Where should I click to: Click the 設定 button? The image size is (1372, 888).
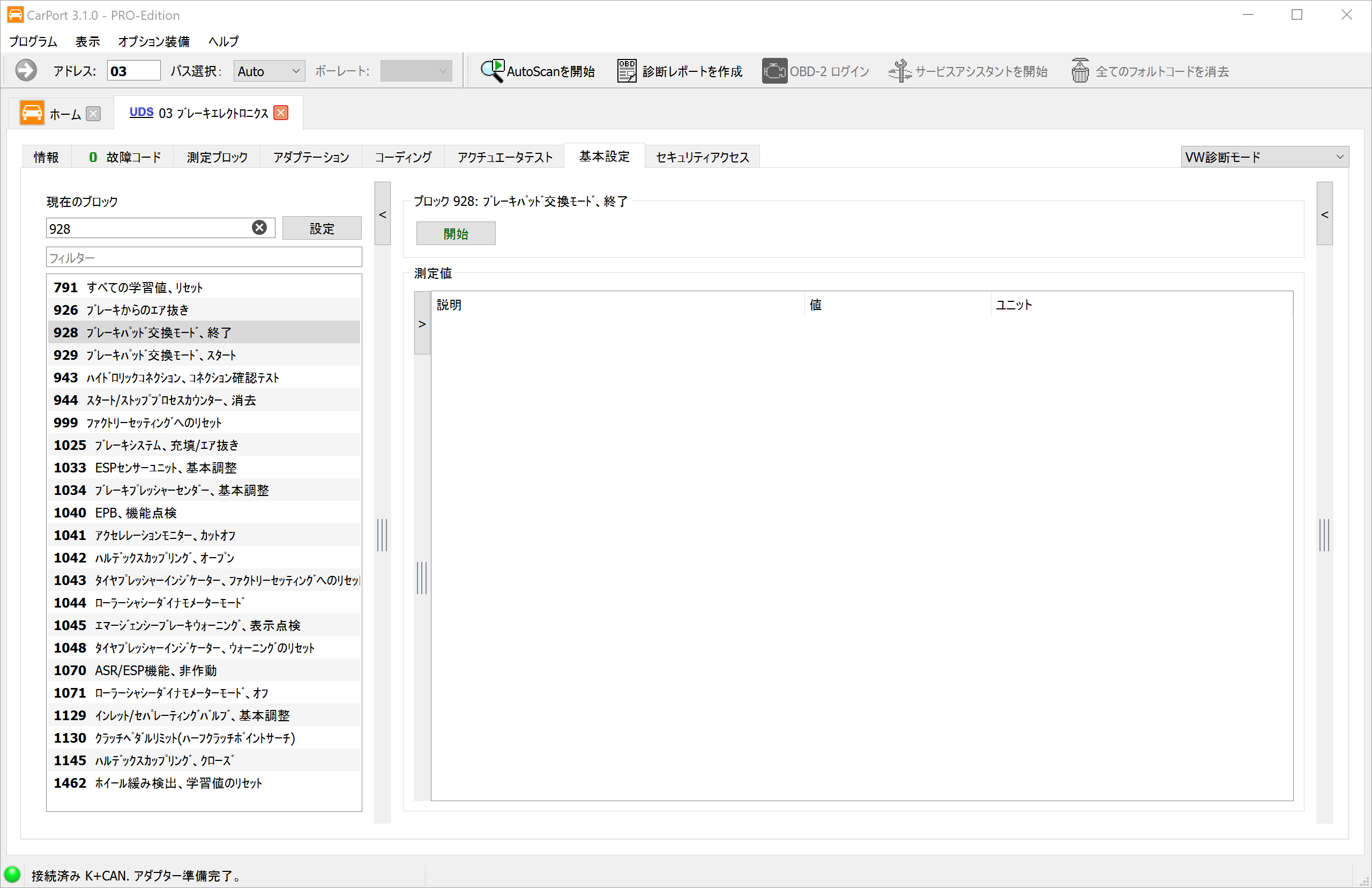click(x=322, y=228)
